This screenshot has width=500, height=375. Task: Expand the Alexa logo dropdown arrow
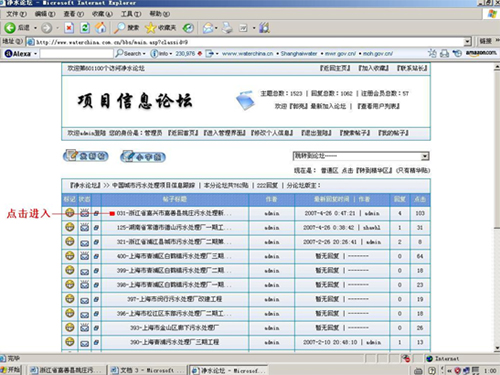(35, 54)
